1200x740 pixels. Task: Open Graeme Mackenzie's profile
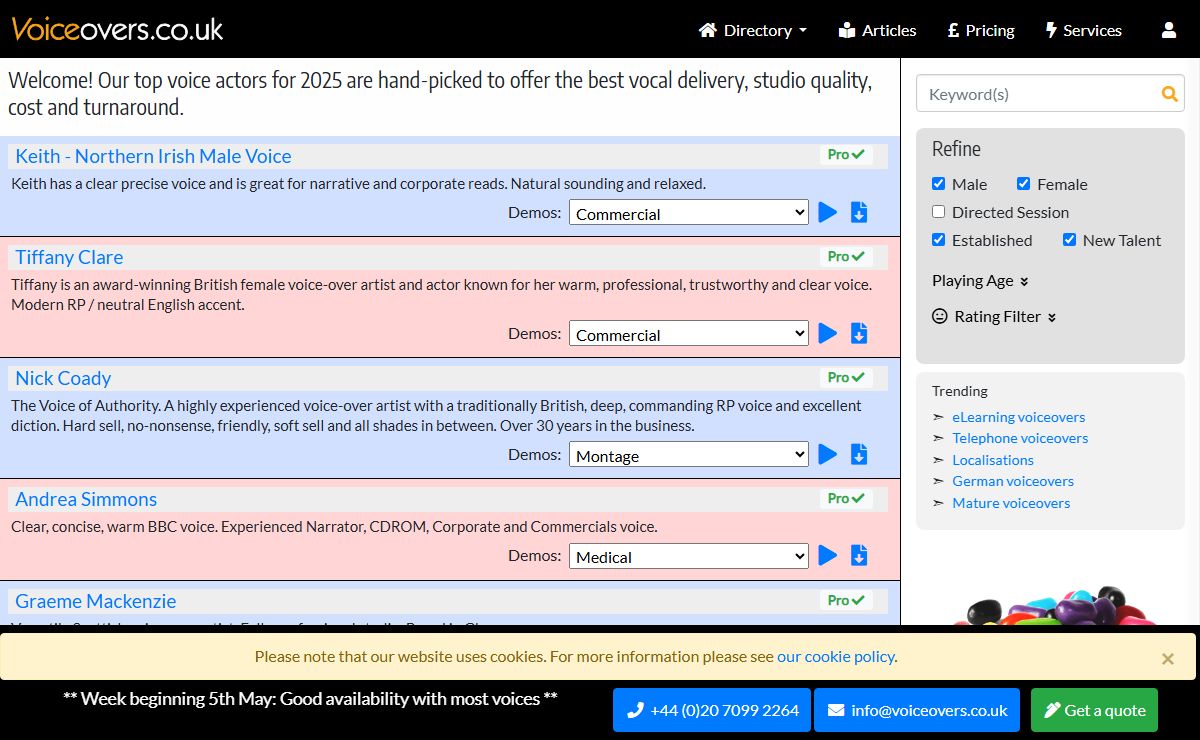pyautogui.click(x=95, y=601)
